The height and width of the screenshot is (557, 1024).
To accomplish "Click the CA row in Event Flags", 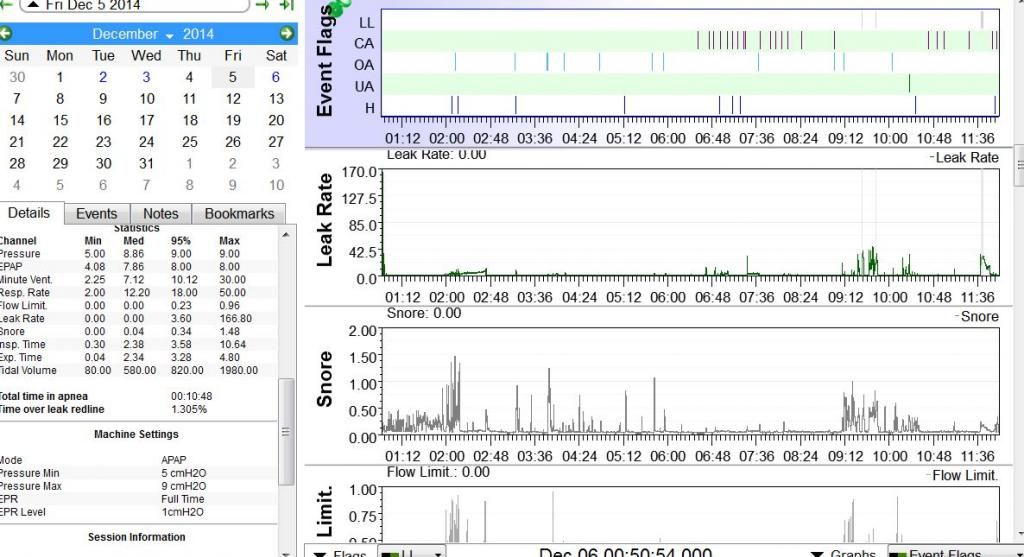I will point(690,41).
